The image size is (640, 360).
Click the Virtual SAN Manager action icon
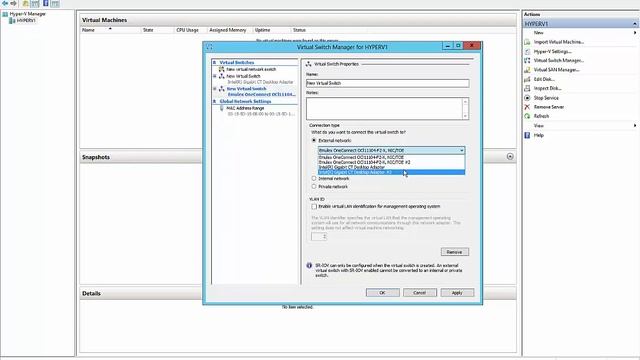point(527,70)
